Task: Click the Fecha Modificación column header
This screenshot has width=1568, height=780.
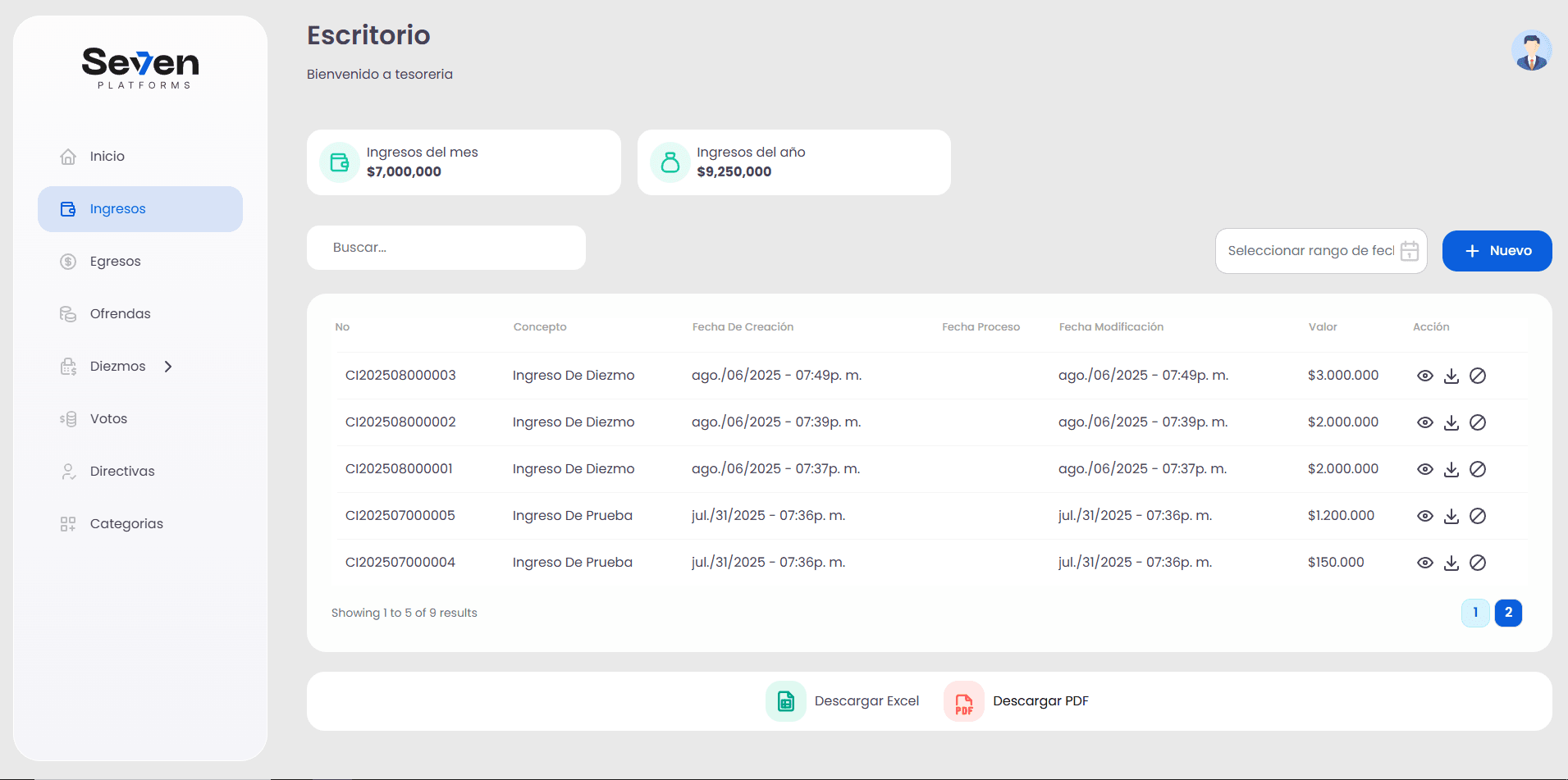Action: (1111, 327)
